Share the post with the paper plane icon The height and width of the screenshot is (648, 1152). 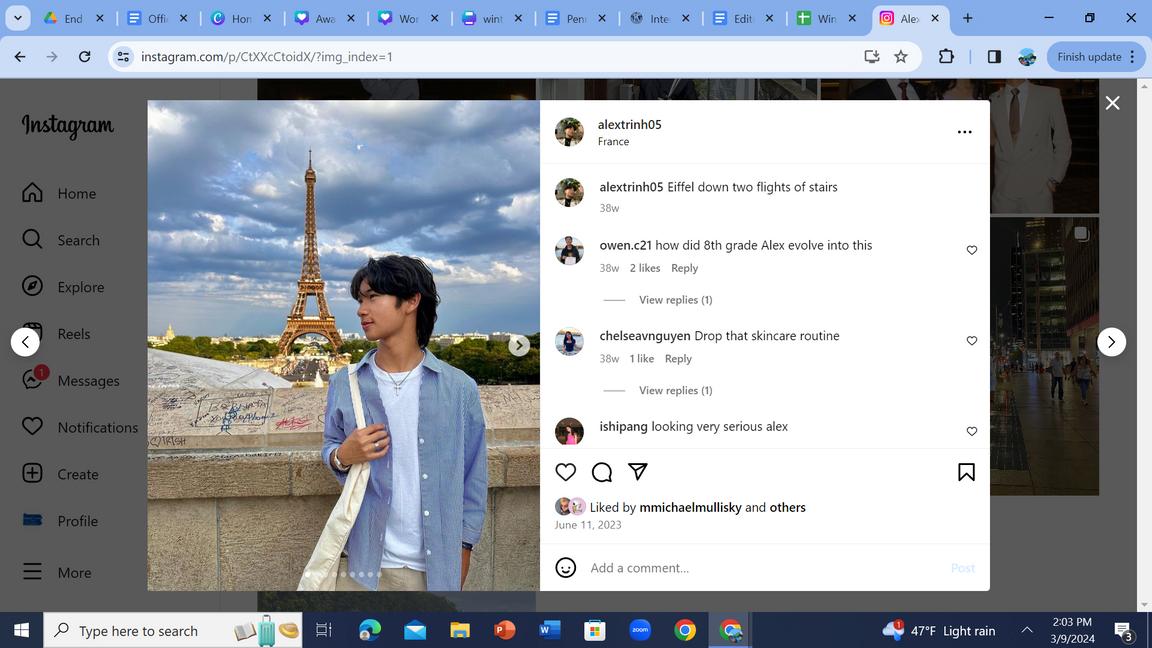coord(638,472)
